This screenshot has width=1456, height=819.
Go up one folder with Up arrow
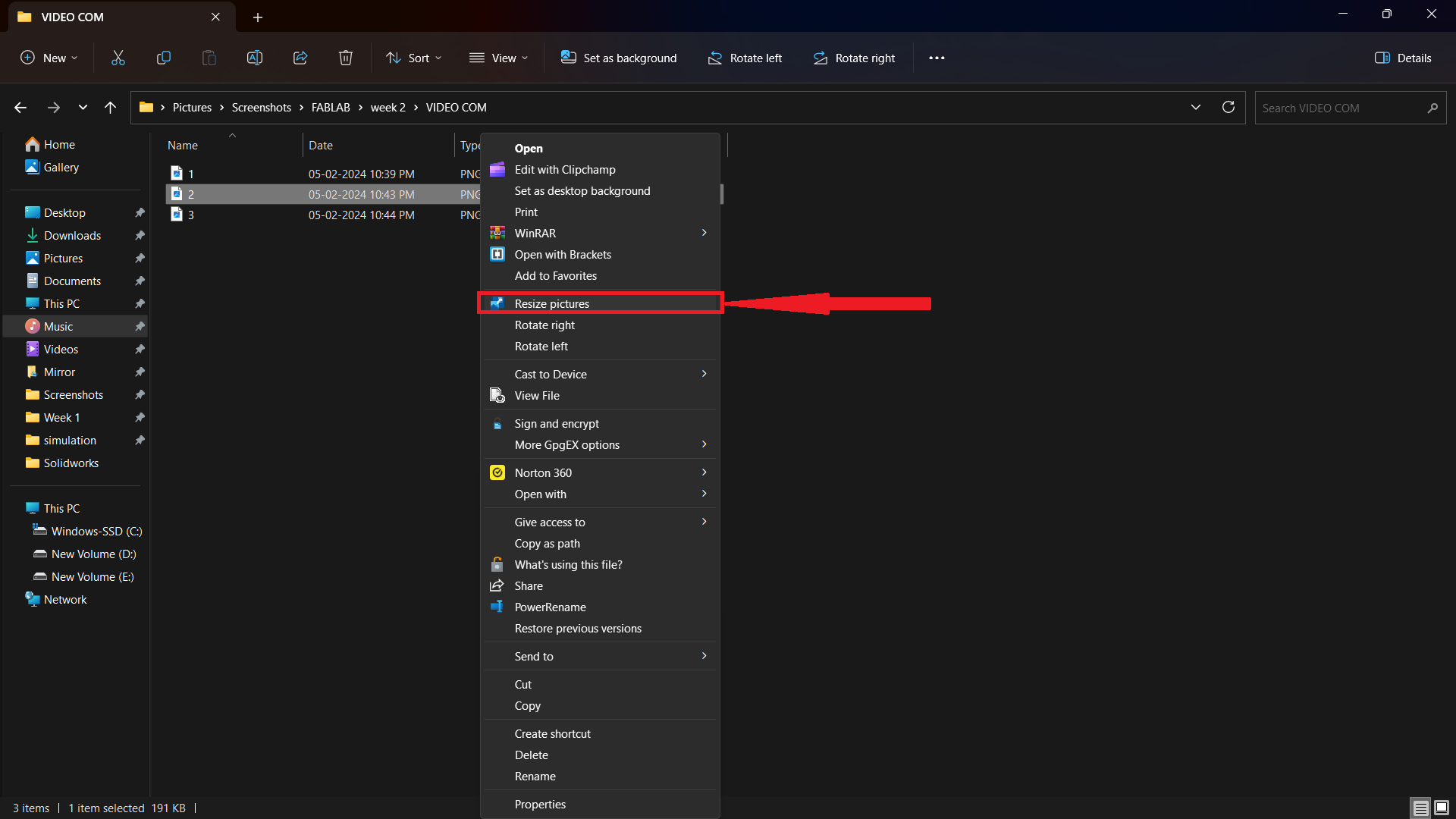pos(111,108)
